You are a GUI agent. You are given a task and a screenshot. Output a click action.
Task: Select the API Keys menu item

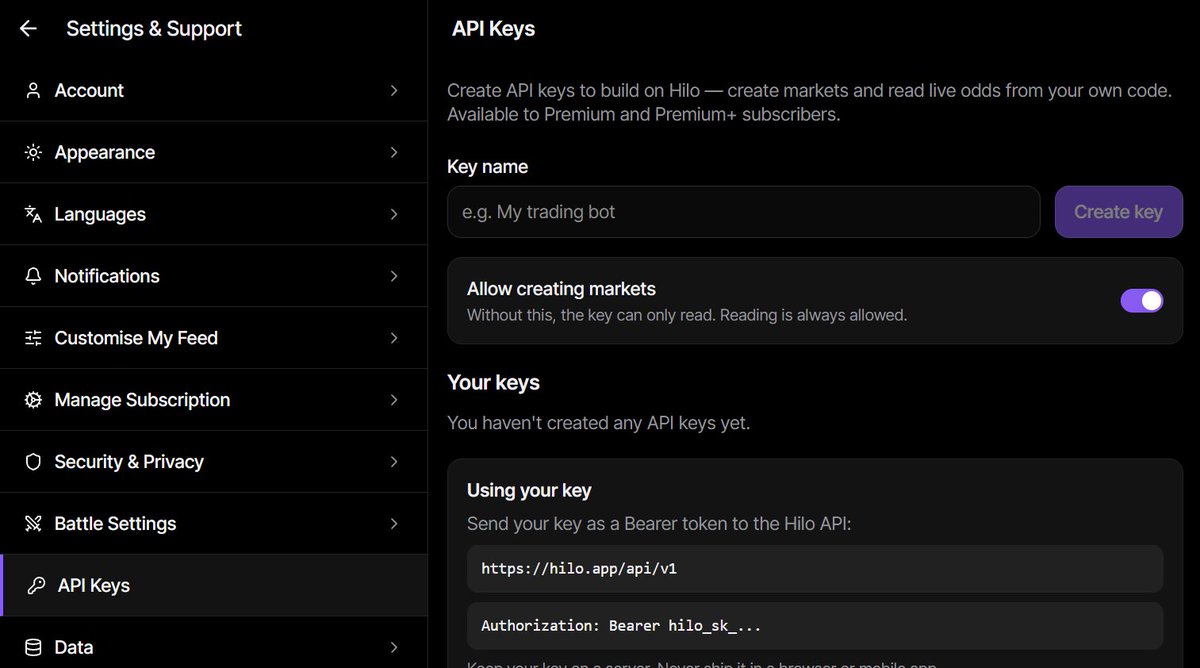pos(213,586)
